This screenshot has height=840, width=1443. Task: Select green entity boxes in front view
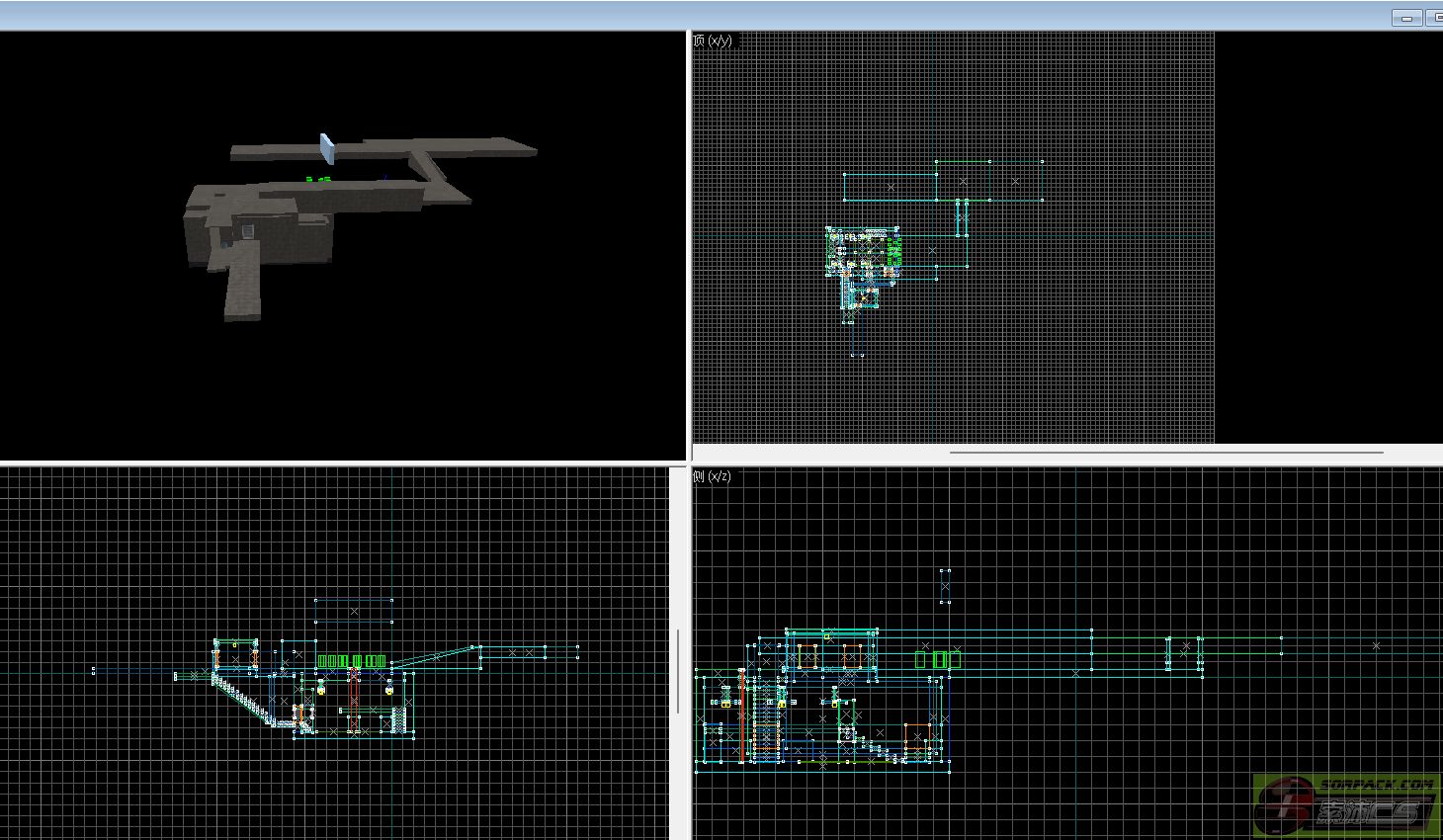click(351, 661)
